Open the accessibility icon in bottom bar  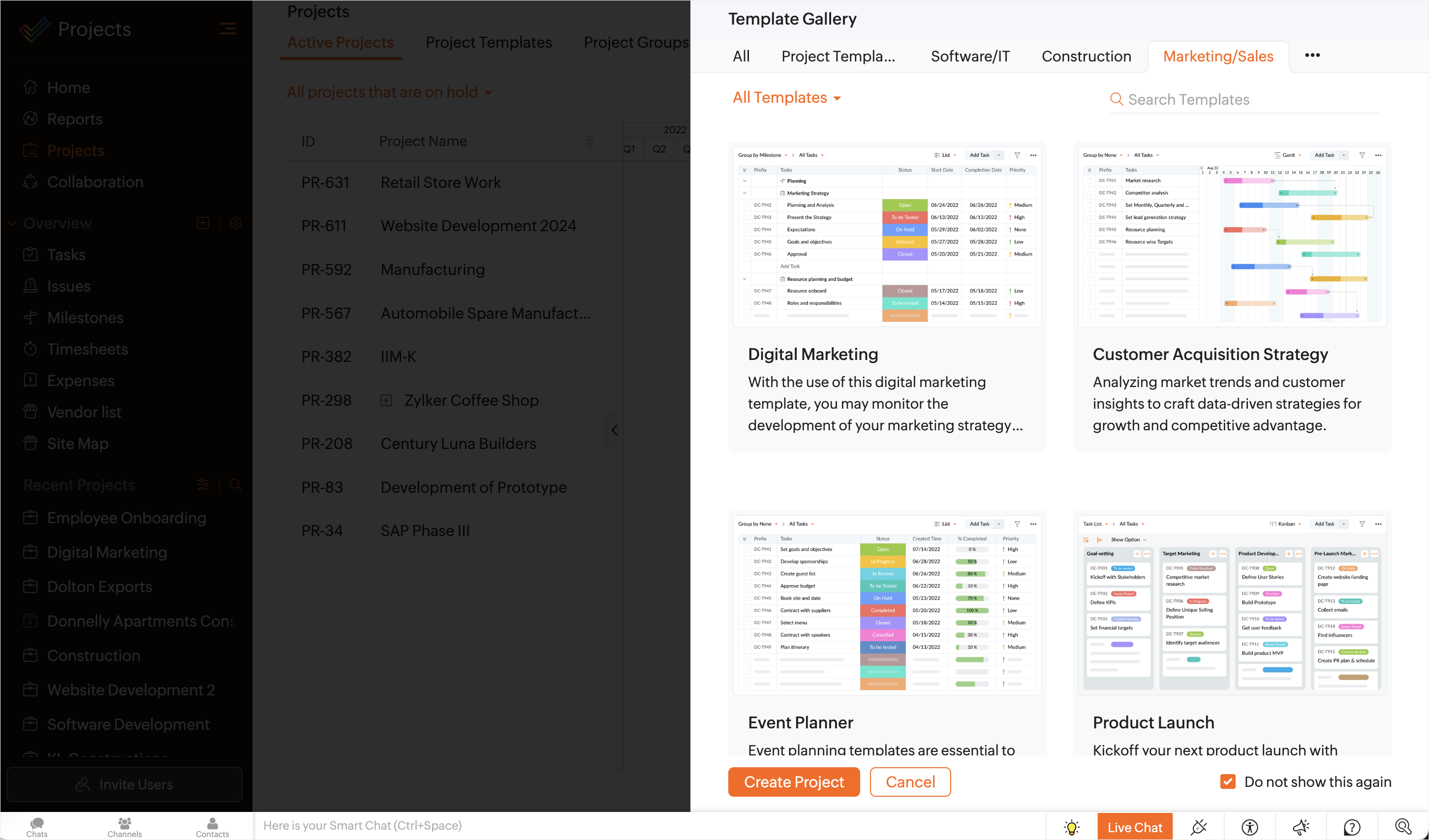point(1249,827)
